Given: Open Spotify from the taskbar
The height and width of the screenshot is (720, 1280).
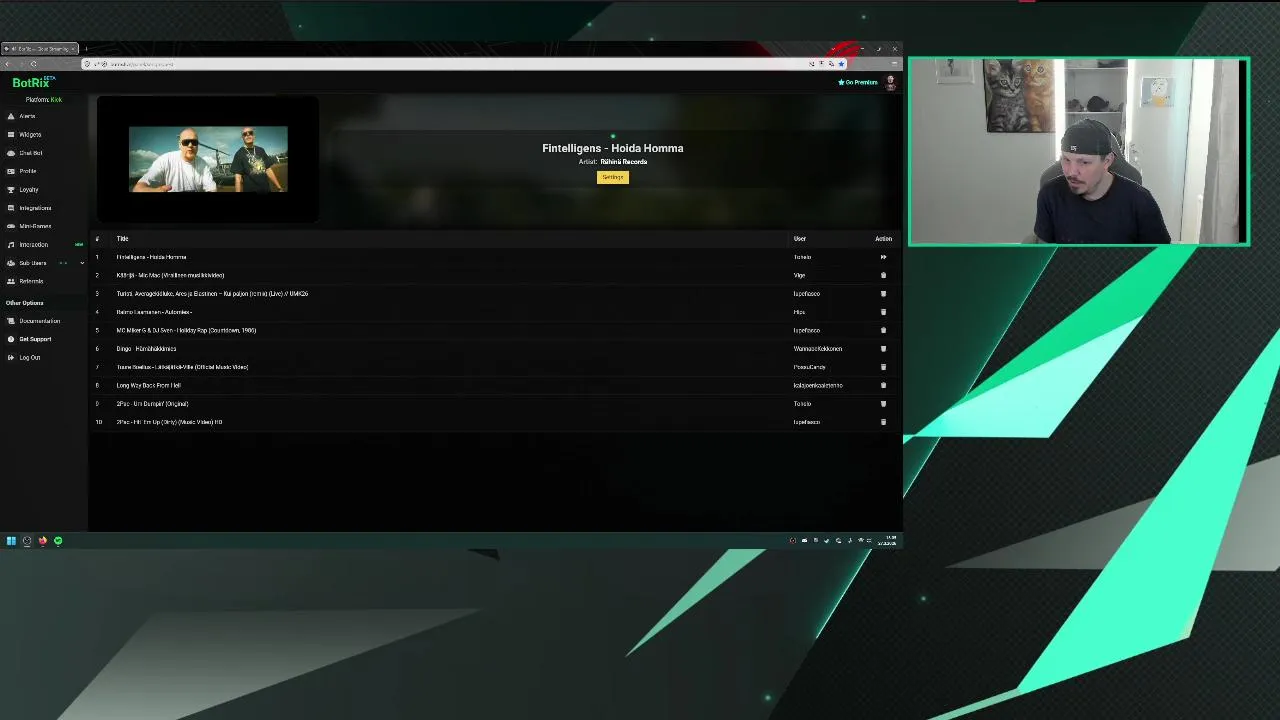Looking at the screenshot, I should pos(58,541).
